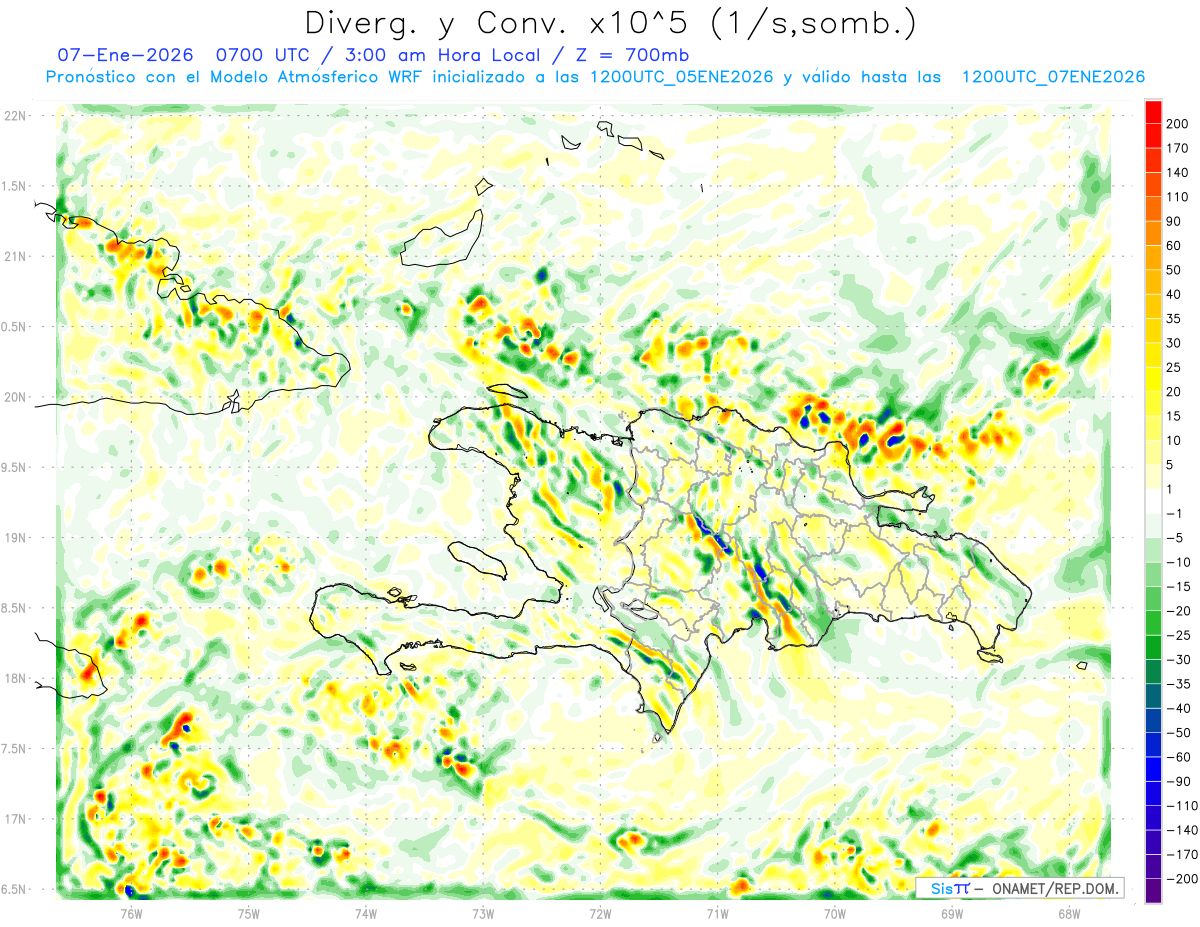Pick the white swatch between 1 and -1
This screenshot has height=927, width=1200.
(1153, 501)
